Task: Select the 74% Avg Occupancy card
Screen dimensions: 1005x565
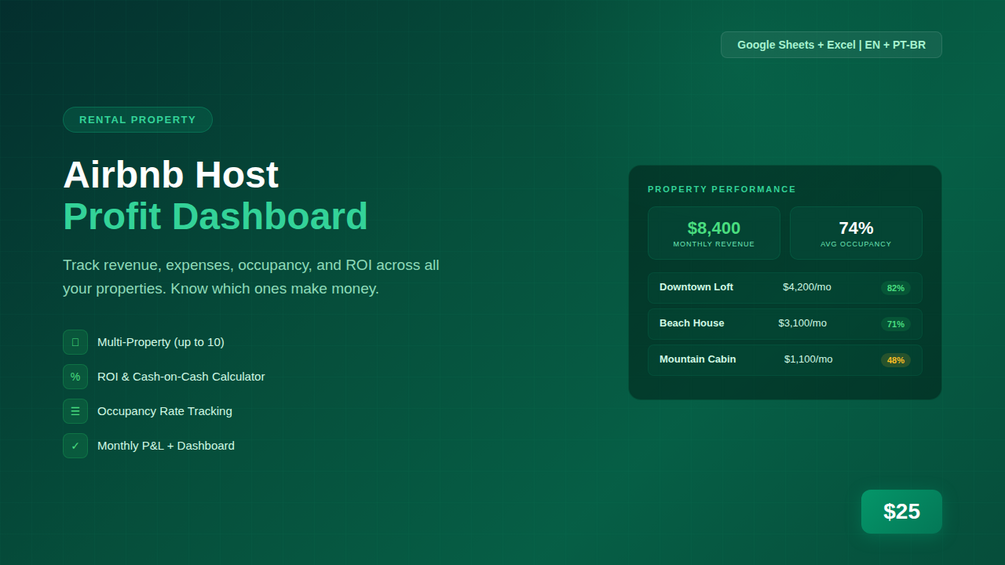Action: pos(856,233)
